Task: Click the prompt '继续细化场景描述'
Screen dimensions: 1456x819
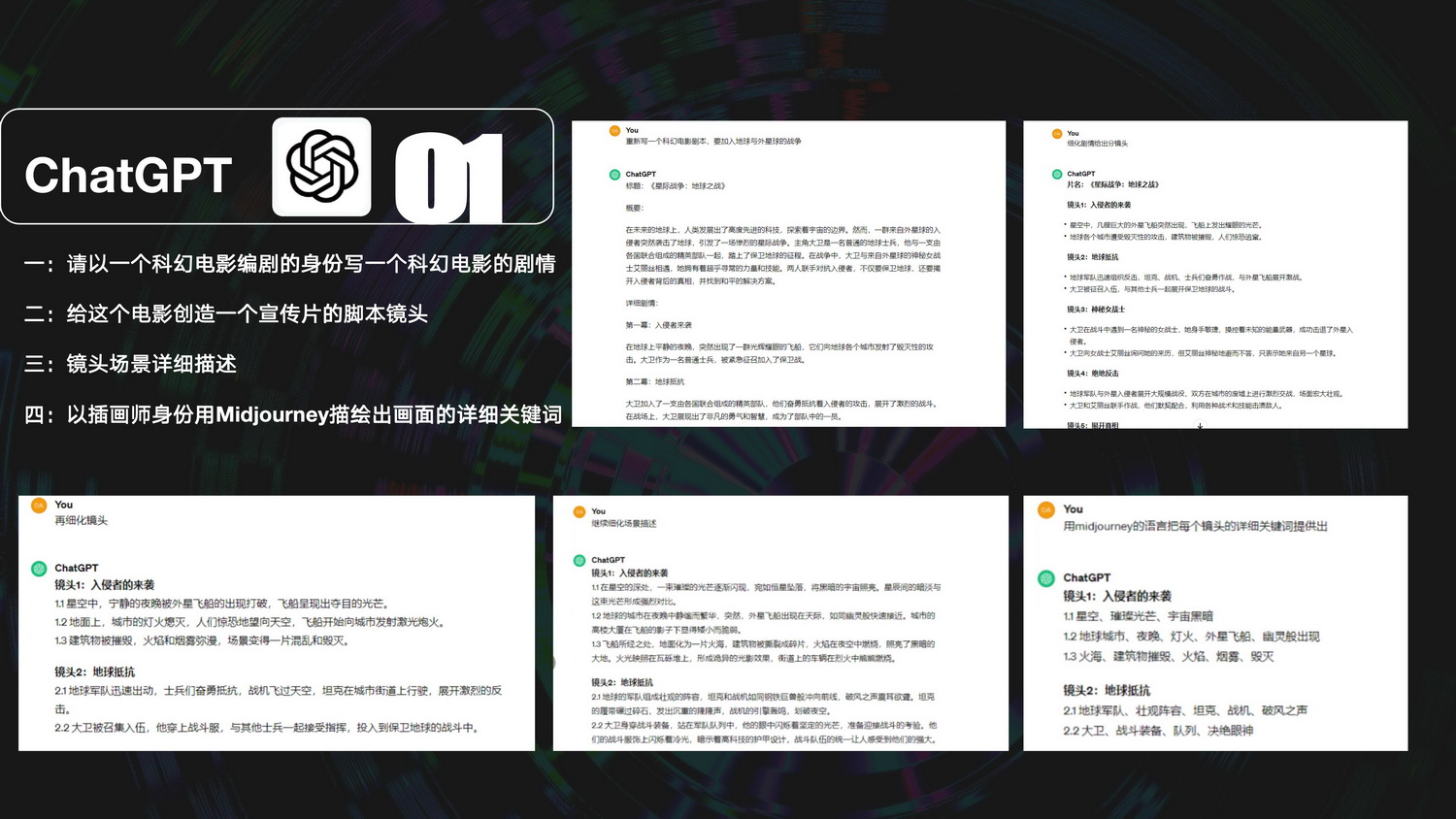Action: tap(624, 524)
